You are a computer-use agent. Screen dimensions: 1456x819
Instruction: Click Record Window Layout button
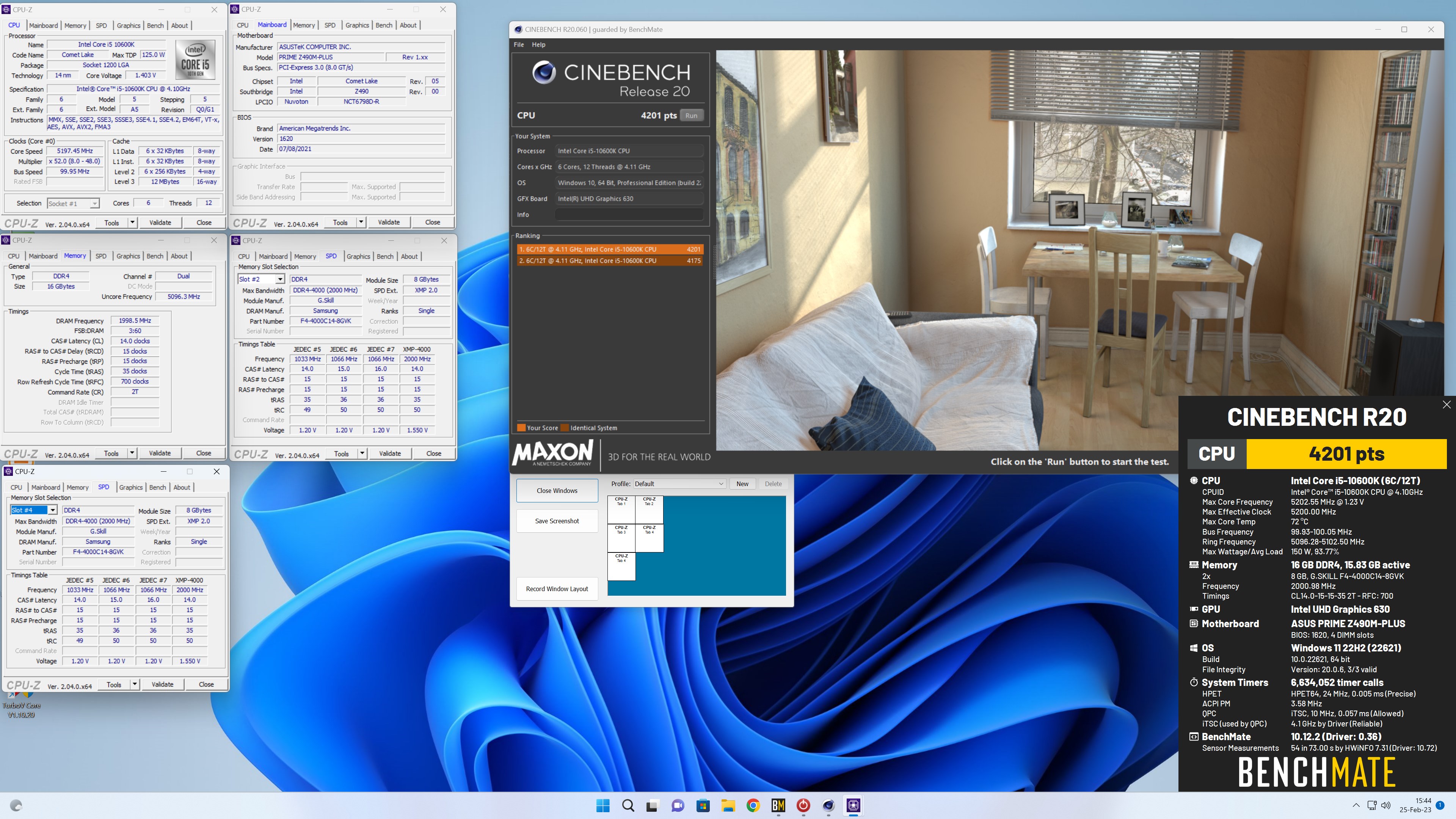coord(557,589)
